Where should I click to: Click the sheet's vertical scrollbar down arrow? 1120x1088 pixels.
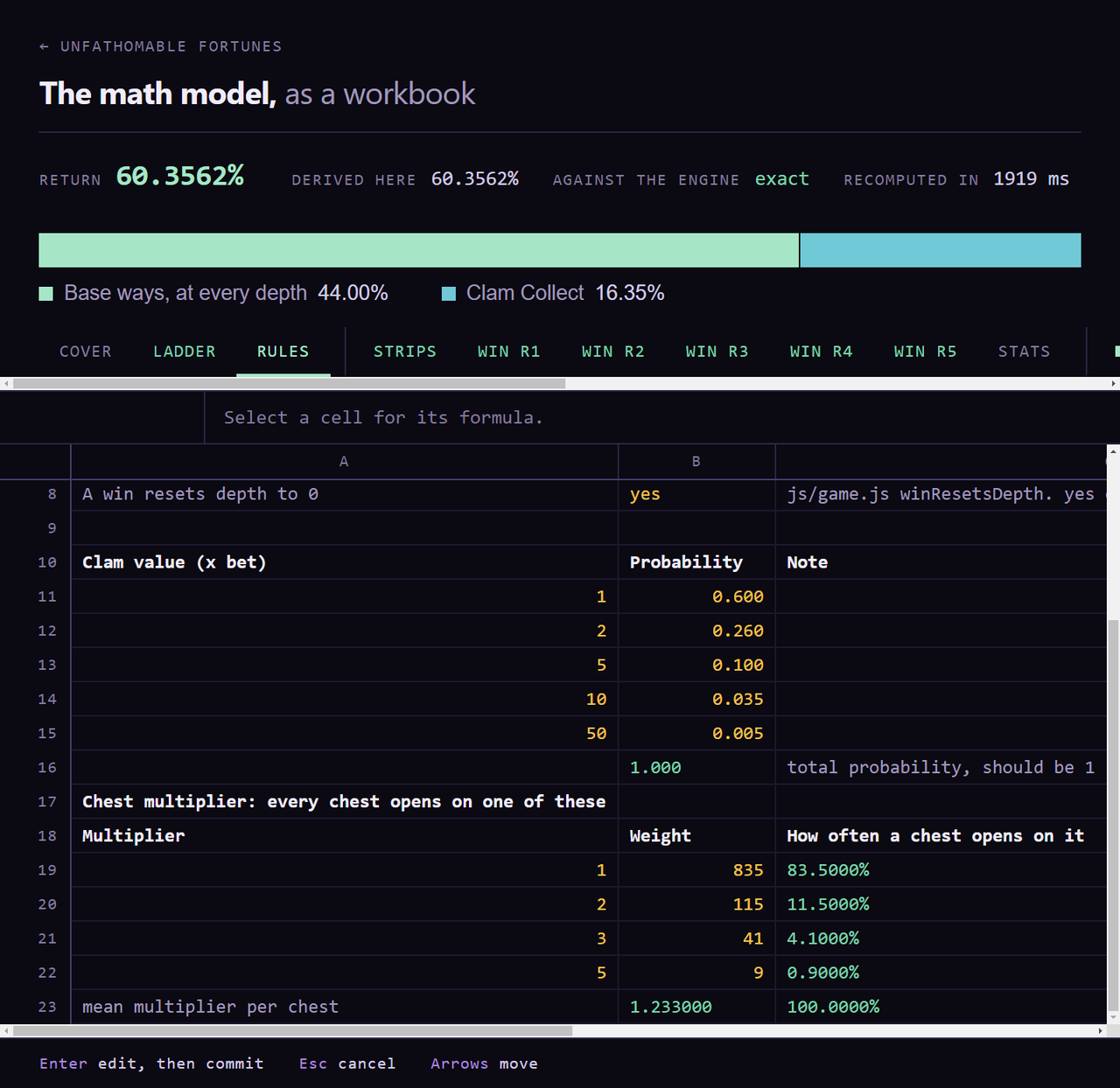tap(1113, 1017)
